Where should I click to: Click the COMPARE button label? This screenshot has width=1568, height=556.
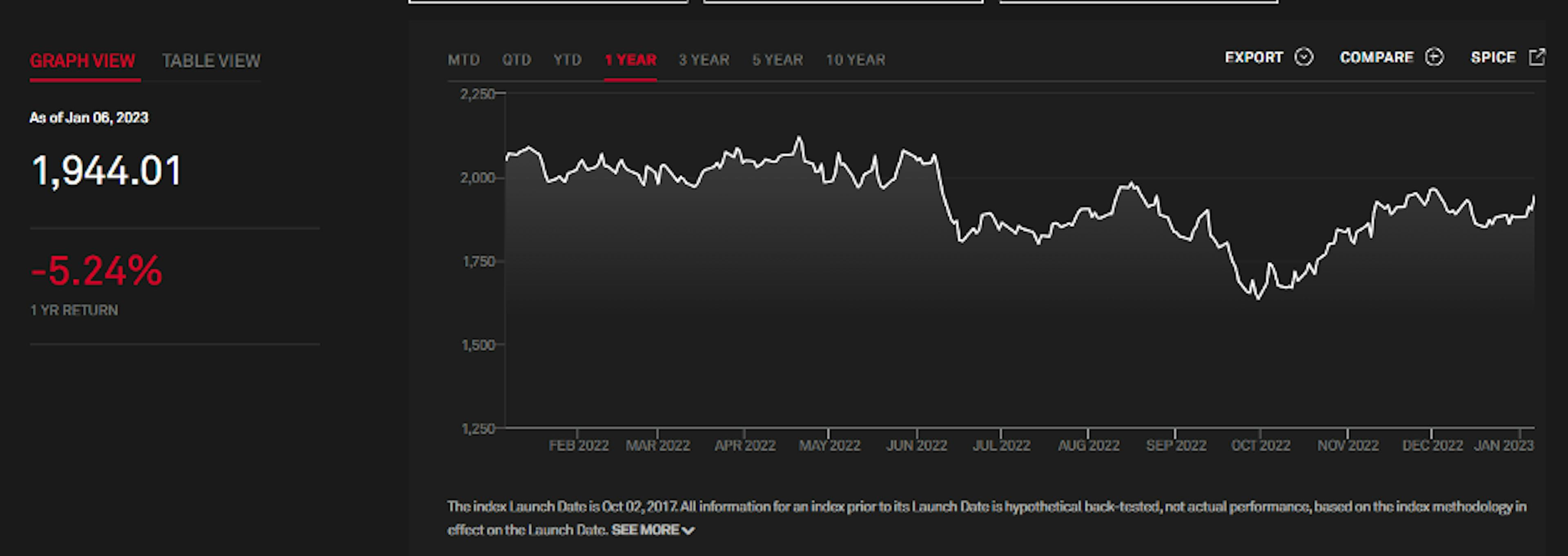(1376, 57)
